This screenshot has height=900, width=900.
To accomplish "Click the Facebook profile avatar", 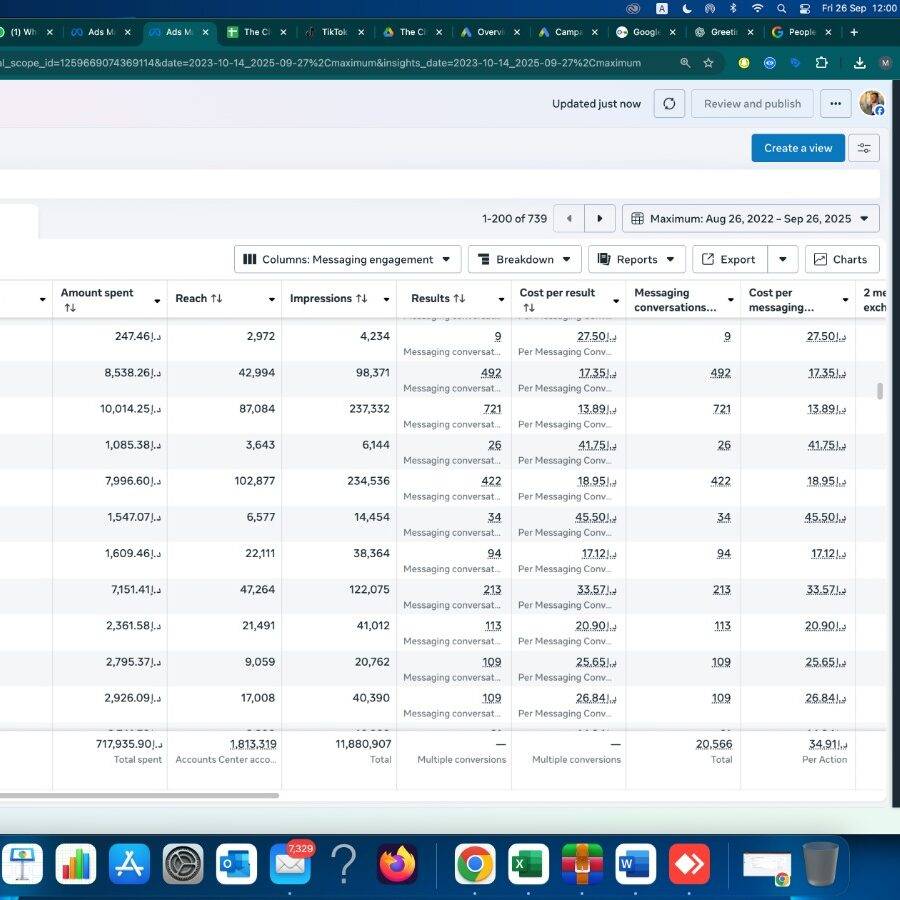I will [x=871, y=103].
